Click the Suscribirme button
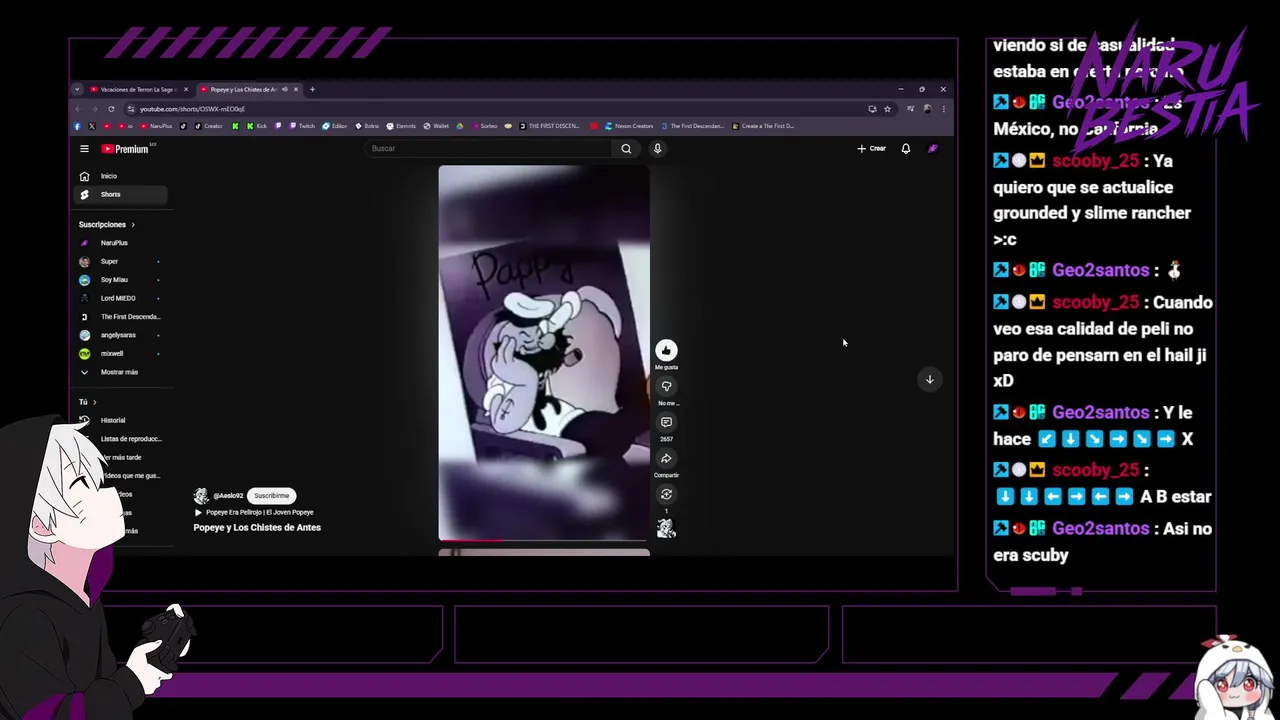The image size is (1280, 720). [x=271, y=495]
